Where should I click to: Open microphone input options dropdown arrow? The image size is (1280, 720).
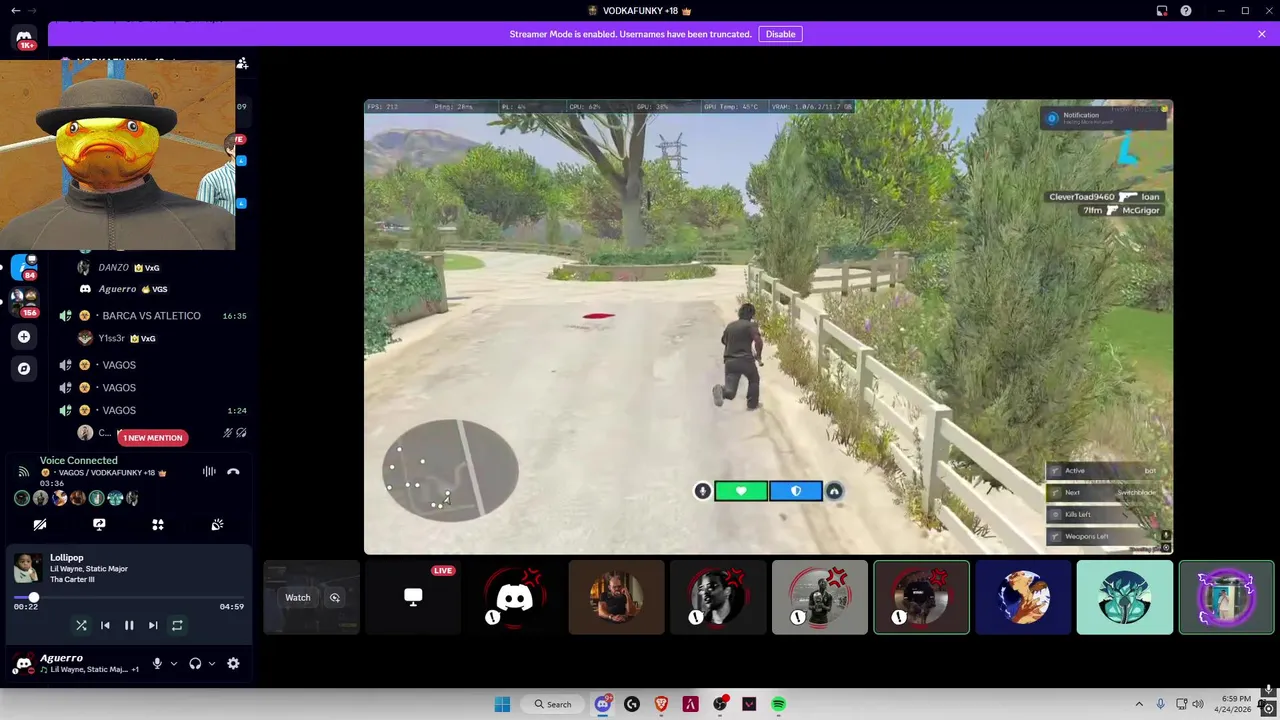point(173,664)
